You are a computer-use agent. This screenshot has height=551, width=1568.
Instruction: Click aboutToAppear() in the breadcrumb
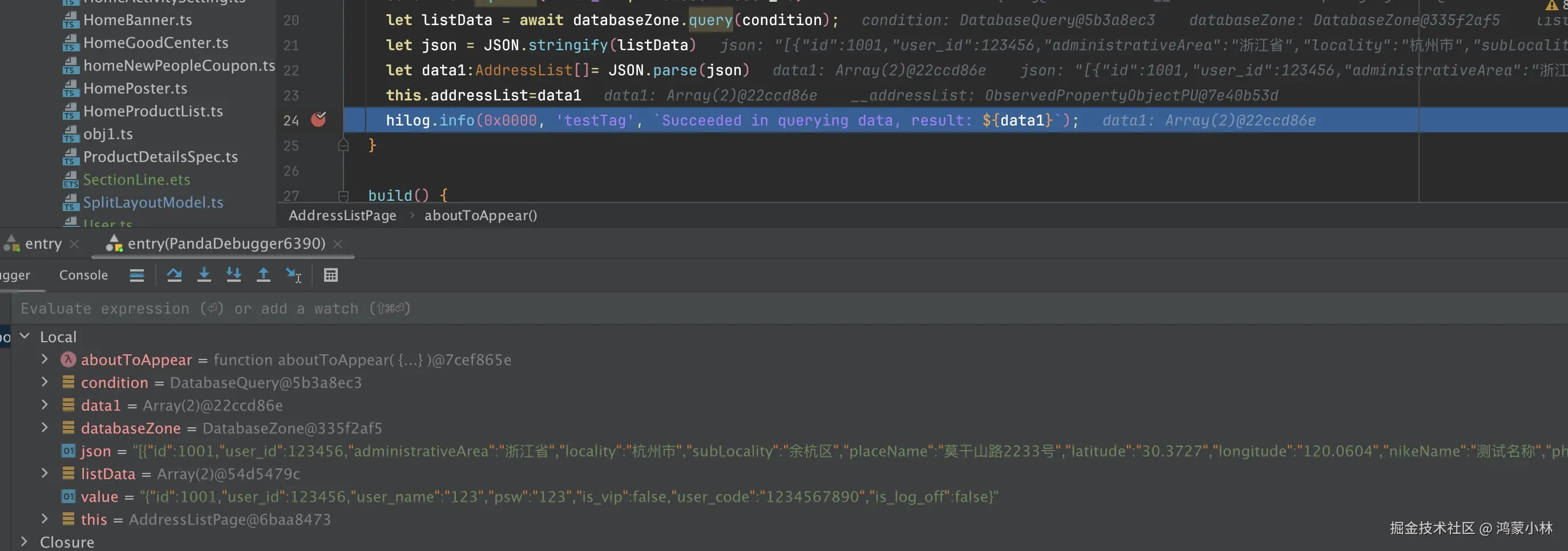[x=481, y=215]
